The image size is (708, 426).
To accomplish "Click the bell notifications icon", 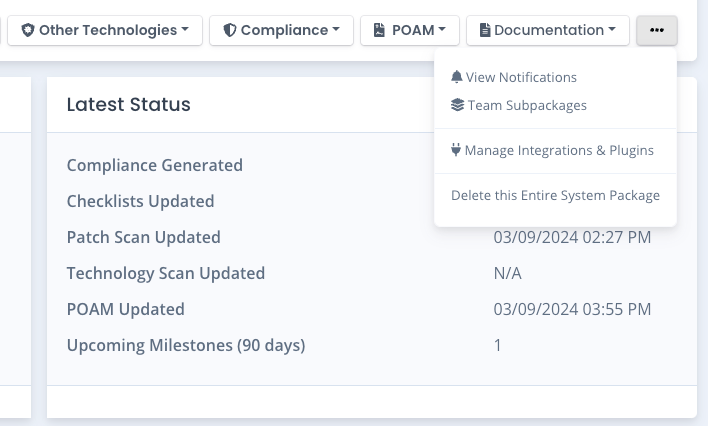I will pyautogui.click(x=456, y=77).
